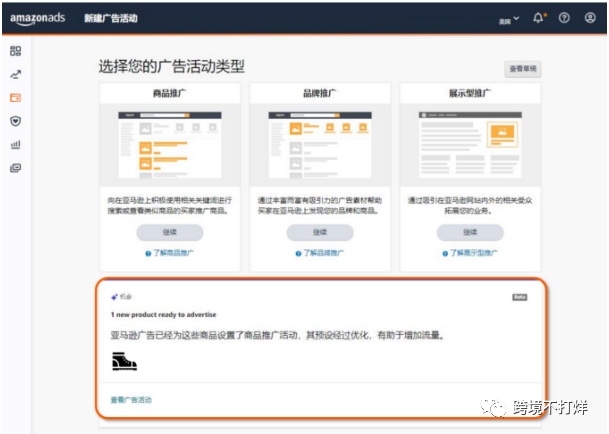The image size is (609, 434).
Task: Open the shield icon in sidebar
Action: pyautogui.click(x=16, y=121)
